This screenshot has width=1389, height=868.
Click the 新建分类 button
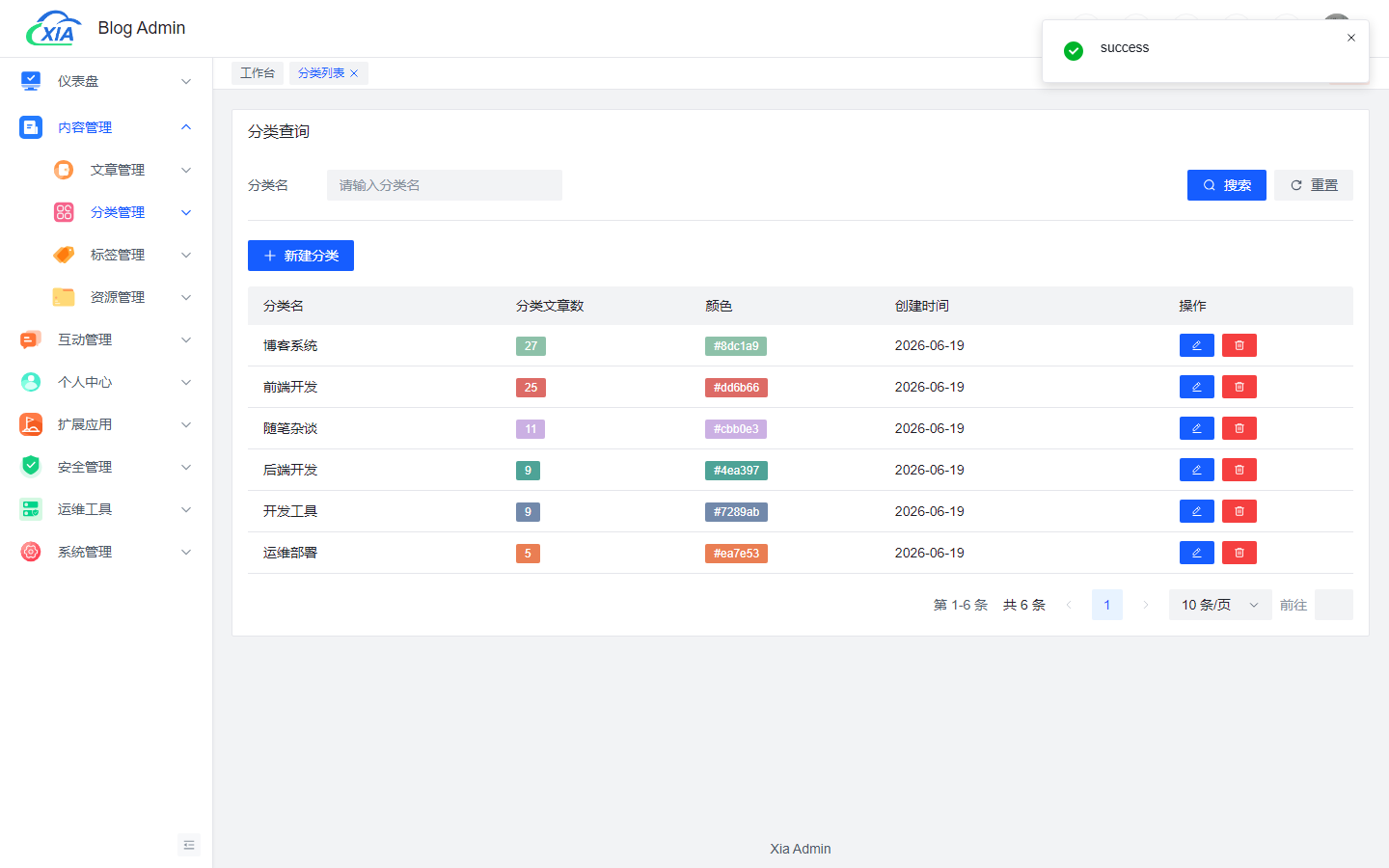301,256
